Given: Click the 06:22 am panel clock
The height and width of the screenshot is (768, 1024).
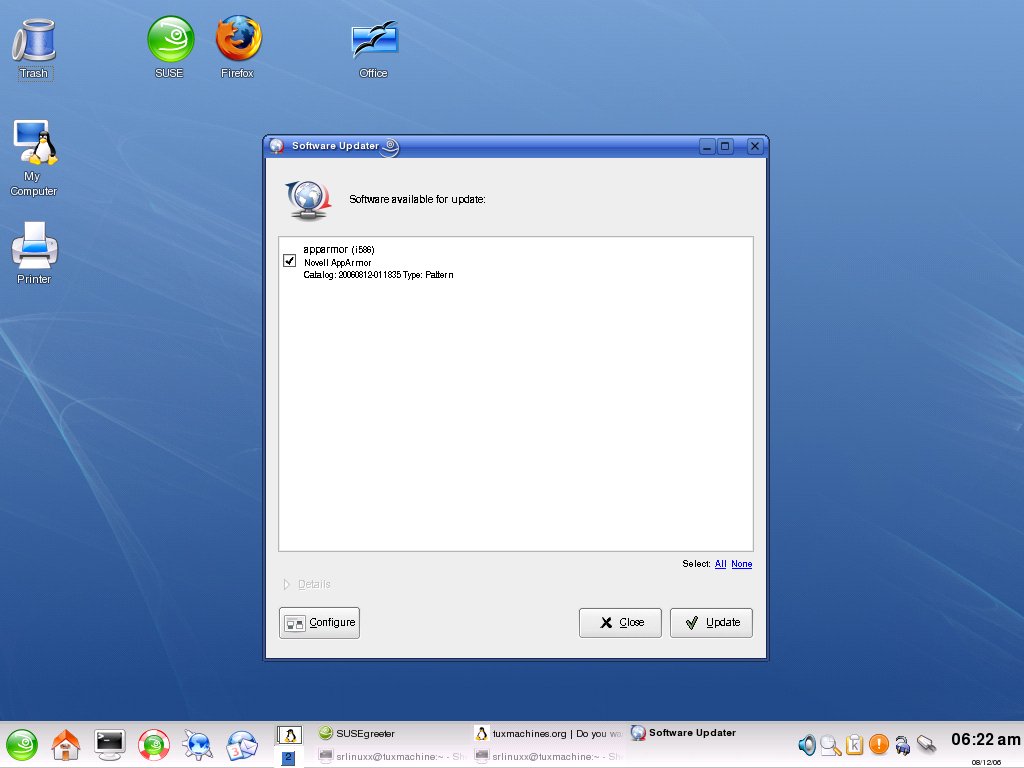Looking at the screenshot, I should pos(985,739).
